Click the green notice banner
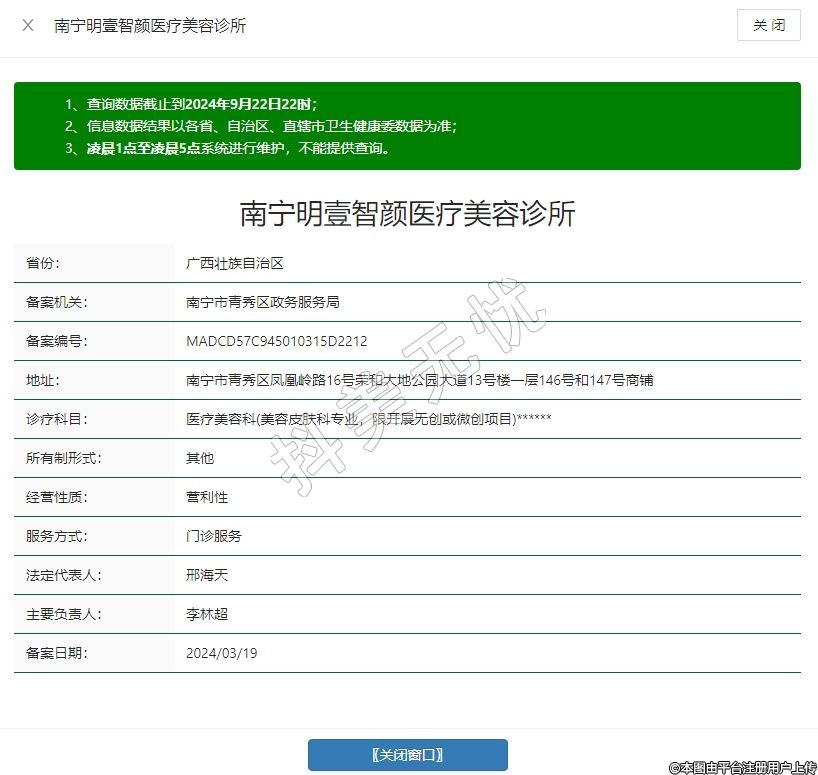818x775 pixels. pyautogui.click(x=407, y=126)
